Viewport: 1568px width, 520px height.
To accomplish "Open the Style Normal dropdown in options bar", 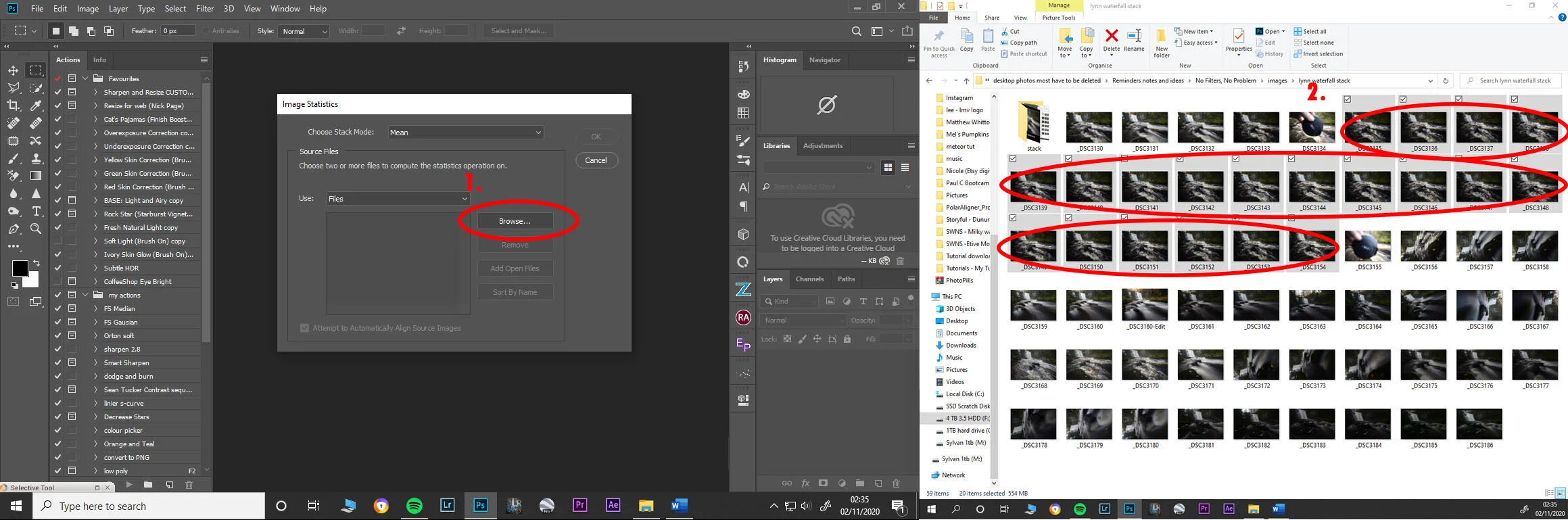I will pyautogui.click(x=303, y=31).
